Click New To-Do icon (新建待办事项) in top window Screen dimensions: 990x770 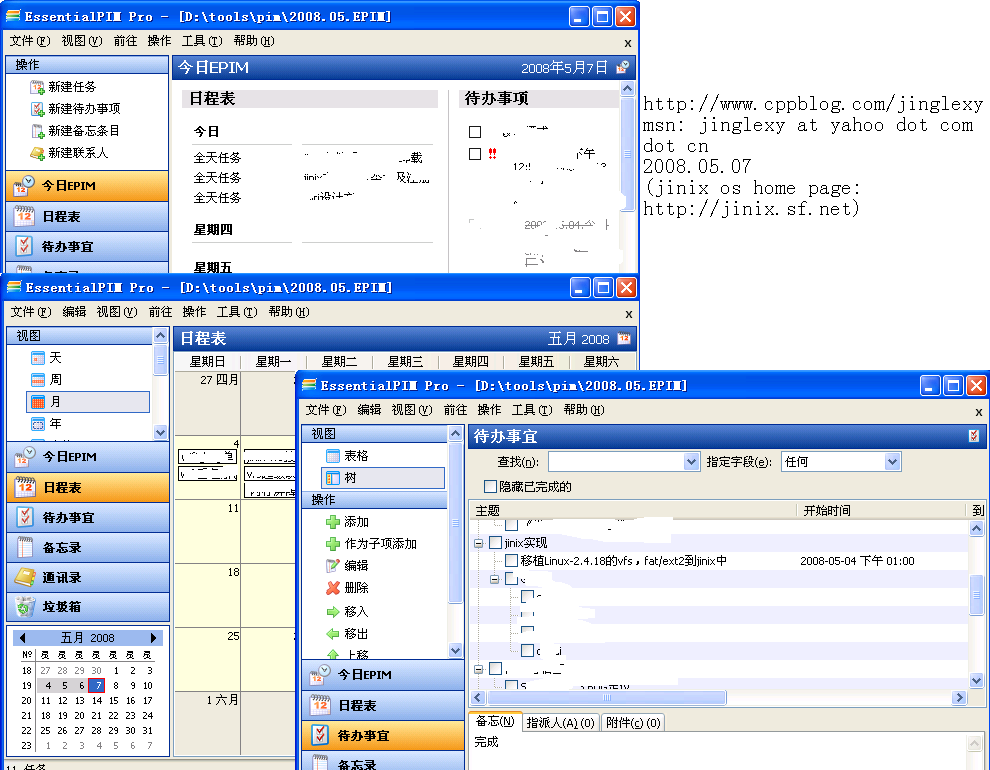tap(37, 109)
